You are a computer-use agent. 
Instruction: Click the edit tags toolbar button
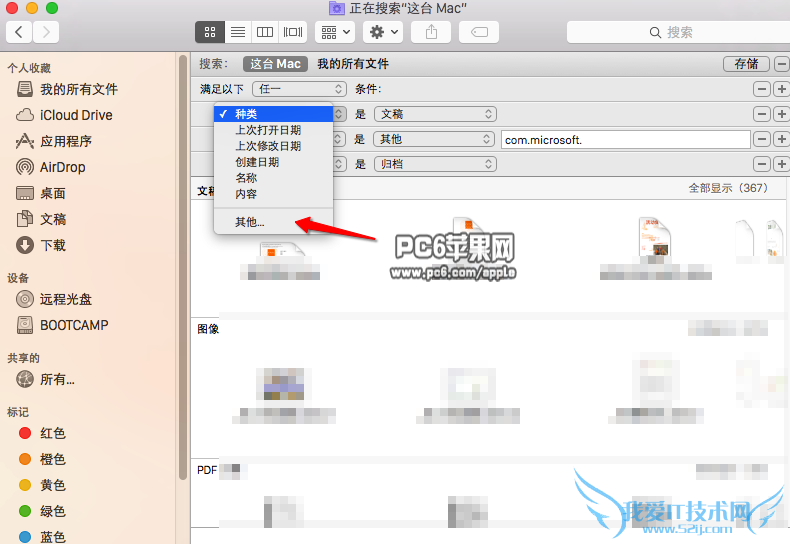[x=479, y=32]
